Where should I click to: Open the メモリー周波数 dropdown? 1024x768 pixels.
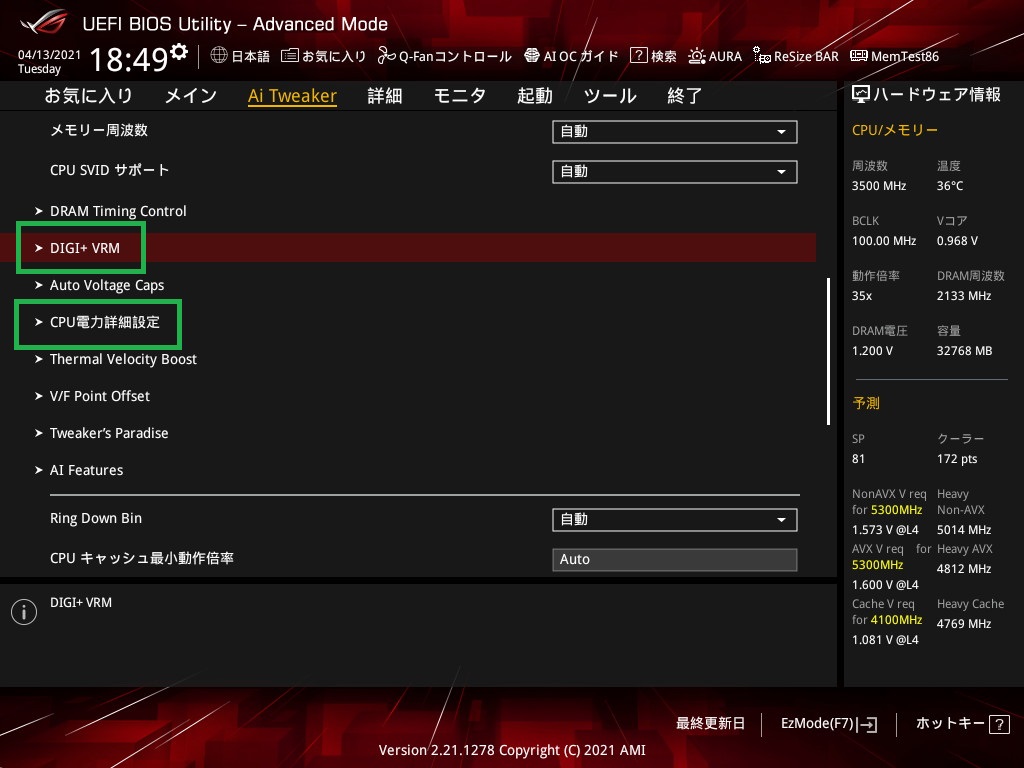674,132
